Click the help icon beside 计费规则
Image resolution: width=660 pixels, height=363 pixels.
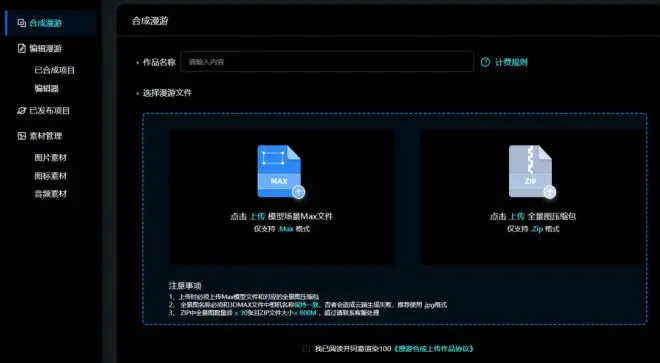pyautogui.click(x=485, y=62)
